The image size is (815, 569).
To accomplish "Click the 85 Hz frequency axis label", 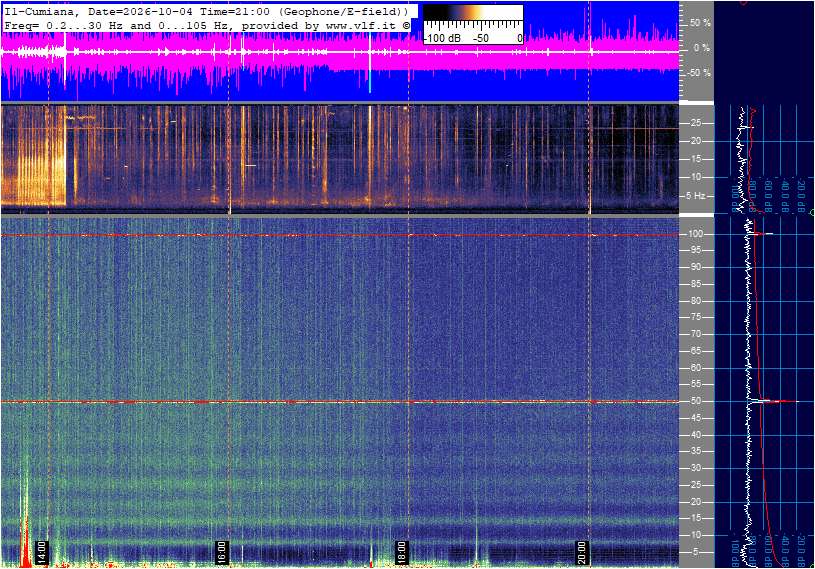I will click(695, 284).
